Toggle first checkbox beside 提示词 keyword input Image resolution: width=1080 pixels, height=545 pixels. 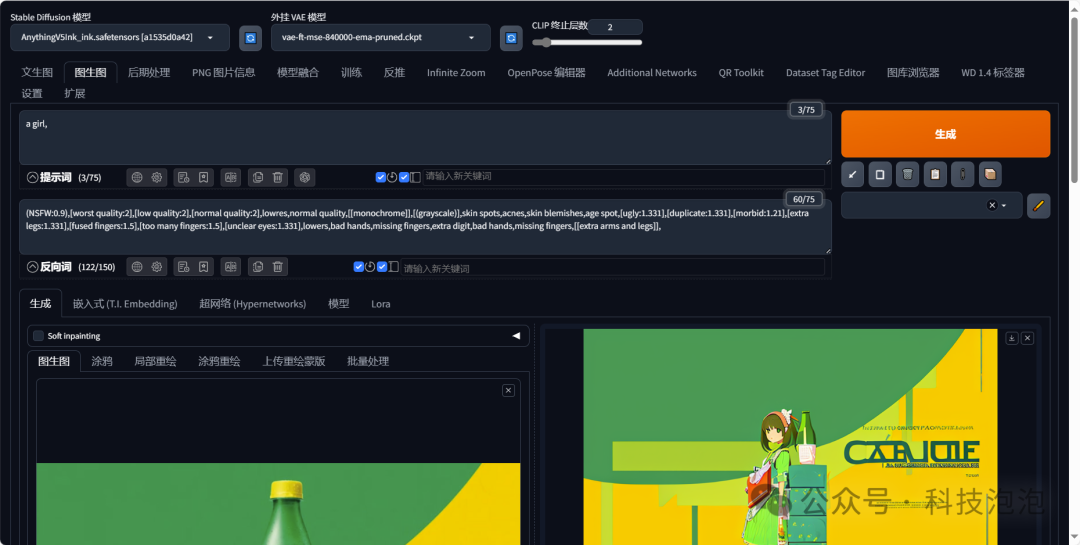380,177
